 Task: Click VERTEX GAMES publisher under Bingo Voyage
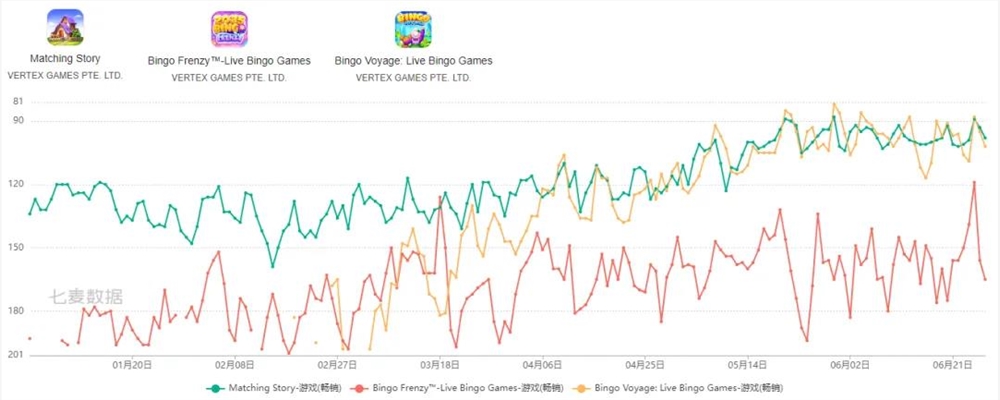pyautogui.click(x=413, y=78)
